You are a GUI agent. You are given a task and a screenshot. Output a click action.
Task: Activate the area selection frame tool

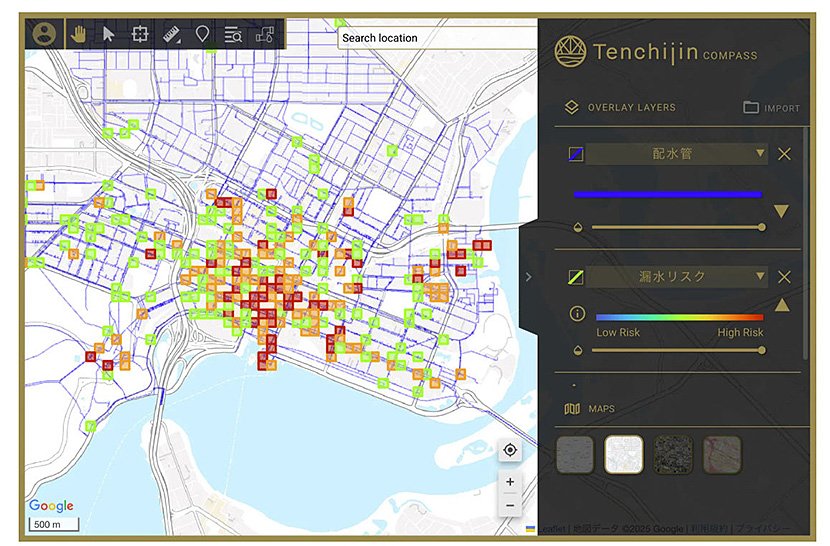pos(140,34)
